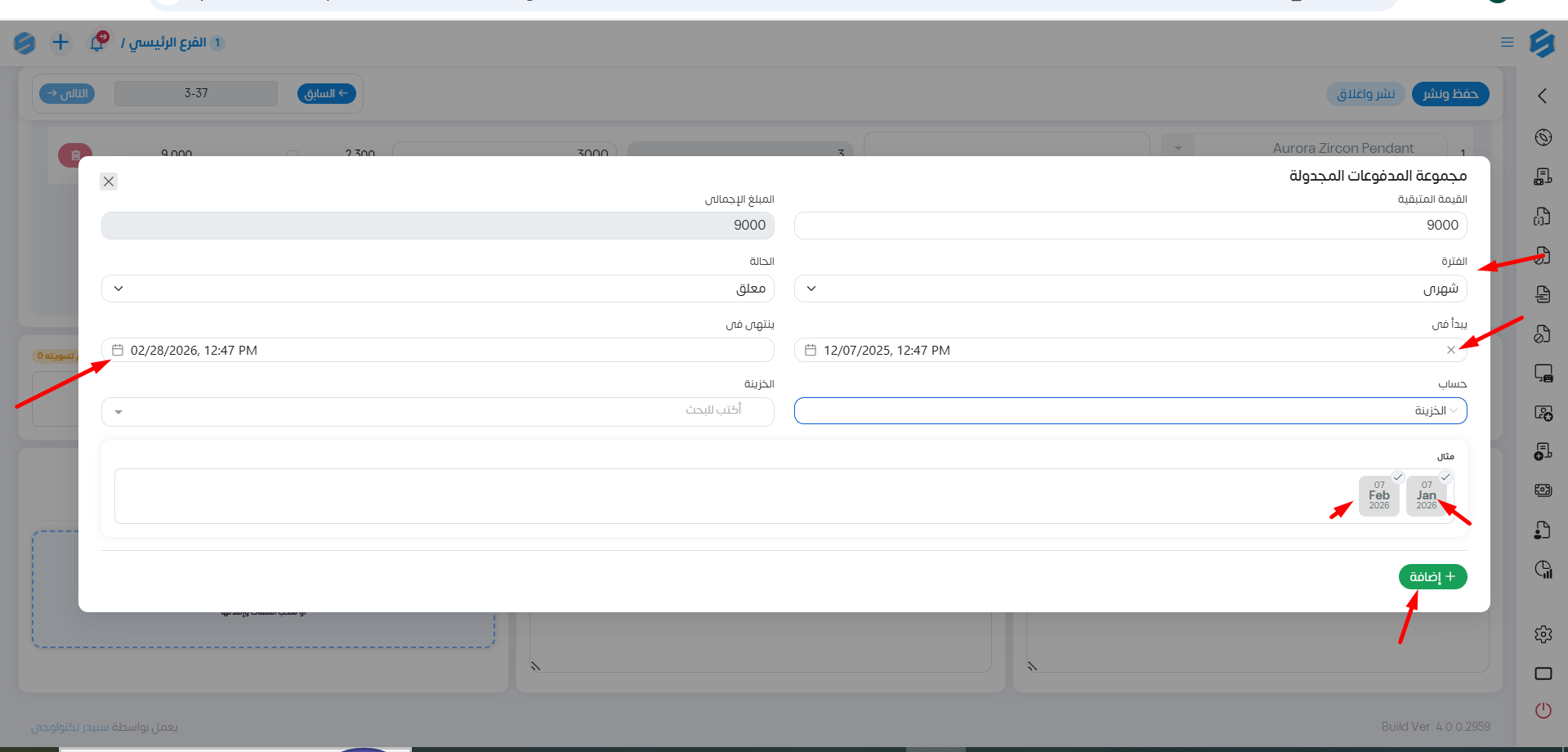Open the settings gear in the sidebar

click(x=1543, y=634)
